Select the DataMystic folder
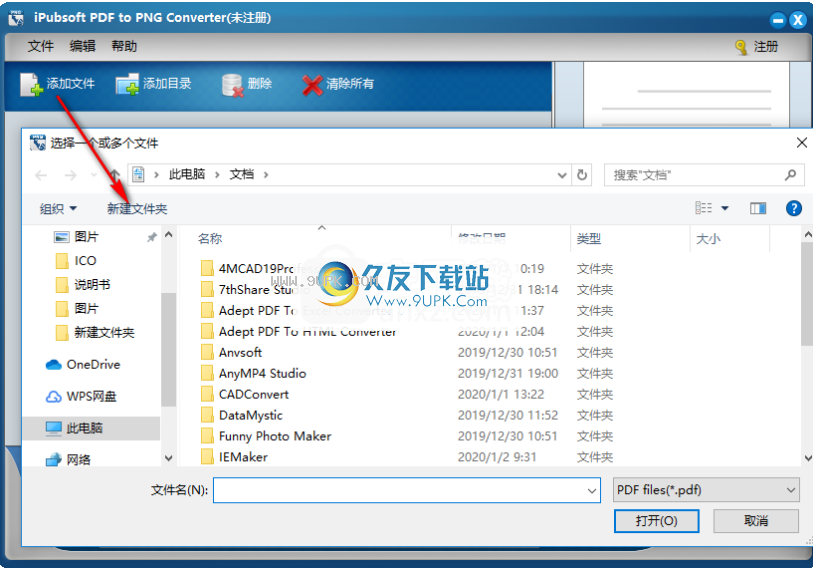This screenshot has height=568, width=813. coord(242,415)
